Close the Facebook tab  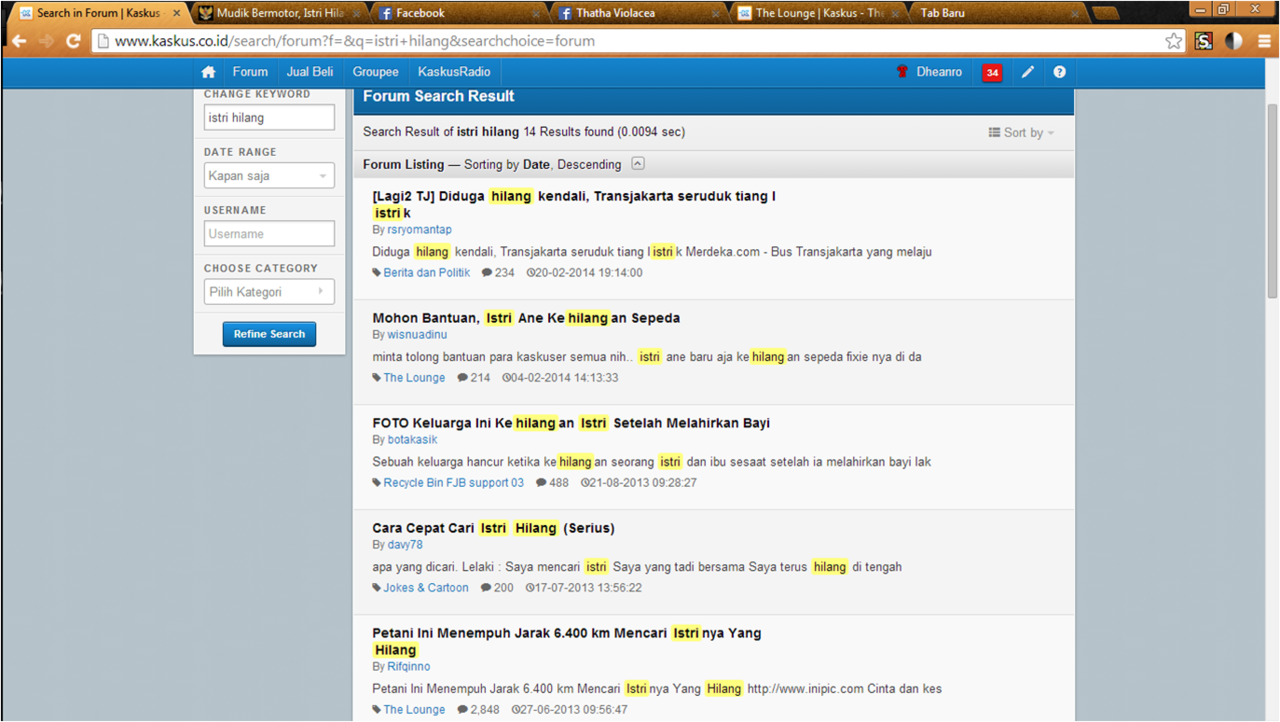coord(537,13)
